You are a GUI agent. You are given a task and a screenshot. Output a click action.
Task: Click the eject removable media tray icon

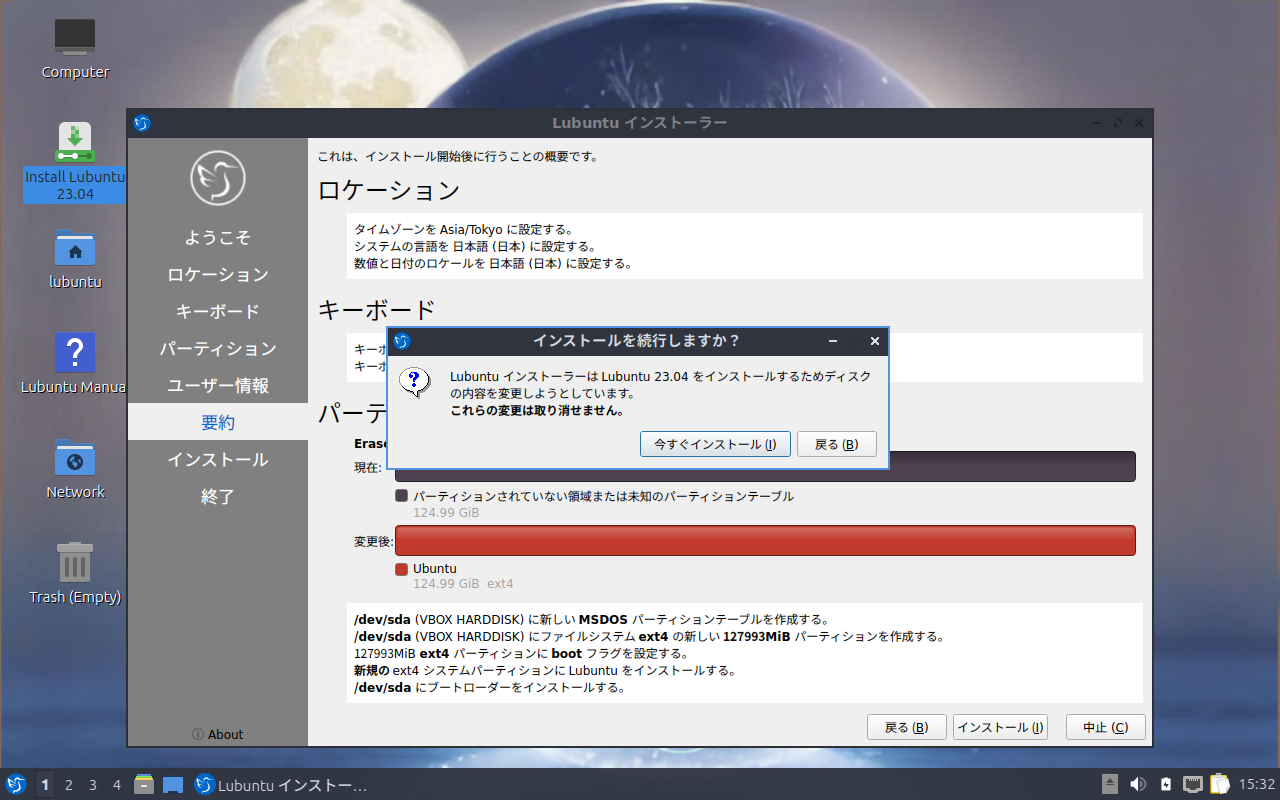(x=1110, y=784)
